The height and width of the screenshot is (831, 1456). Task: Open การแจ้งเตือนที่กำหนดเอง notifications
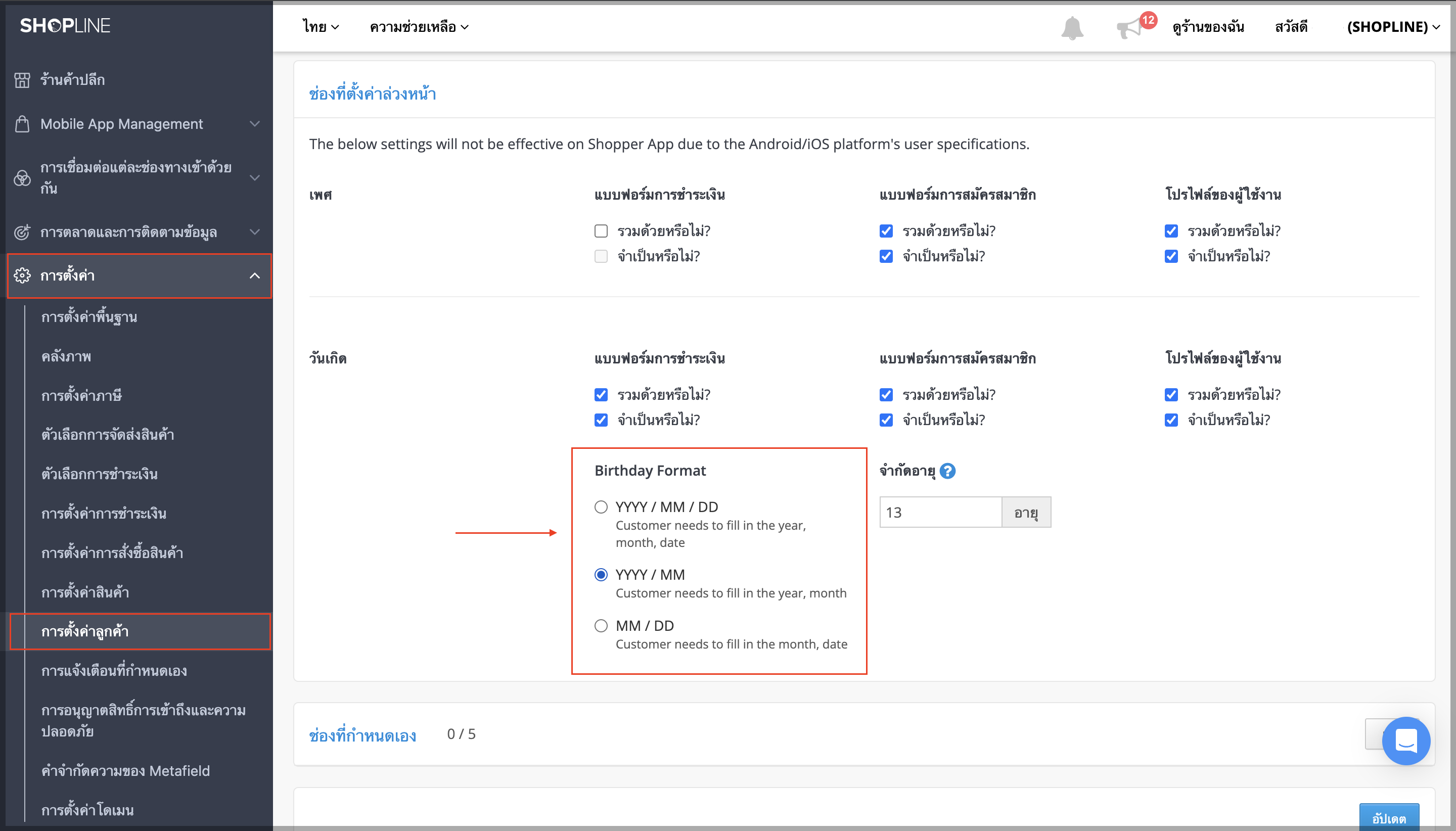[x=114, y=671]
